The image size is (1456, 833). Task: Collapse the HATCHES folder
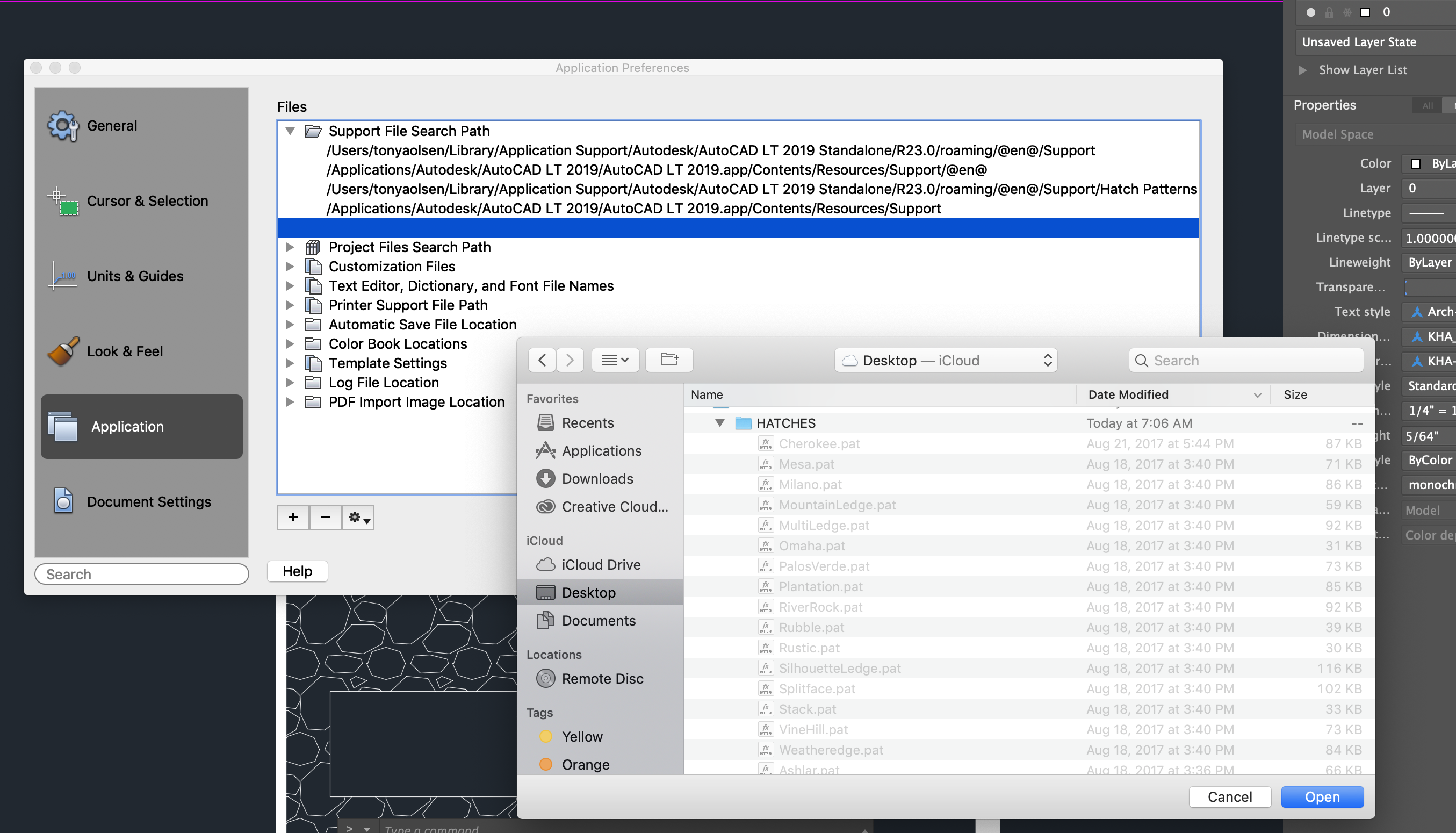click(x=719, y=423)
